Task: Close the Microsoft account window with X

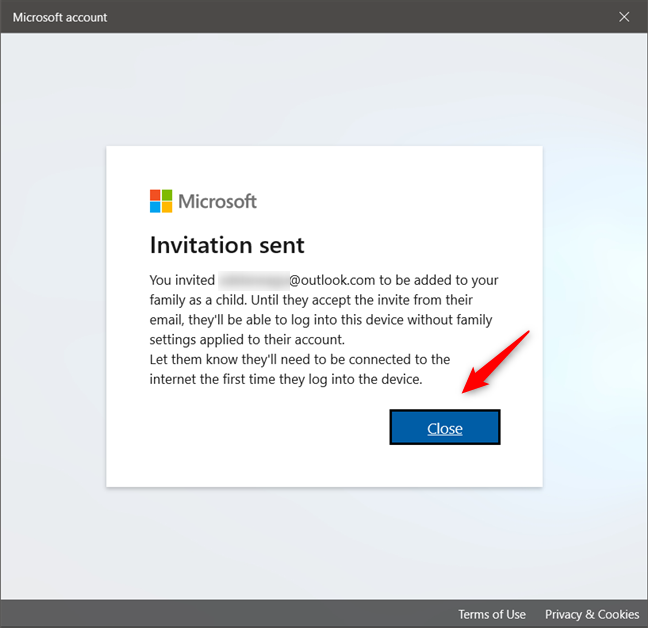Action: (x=624, y=17)
